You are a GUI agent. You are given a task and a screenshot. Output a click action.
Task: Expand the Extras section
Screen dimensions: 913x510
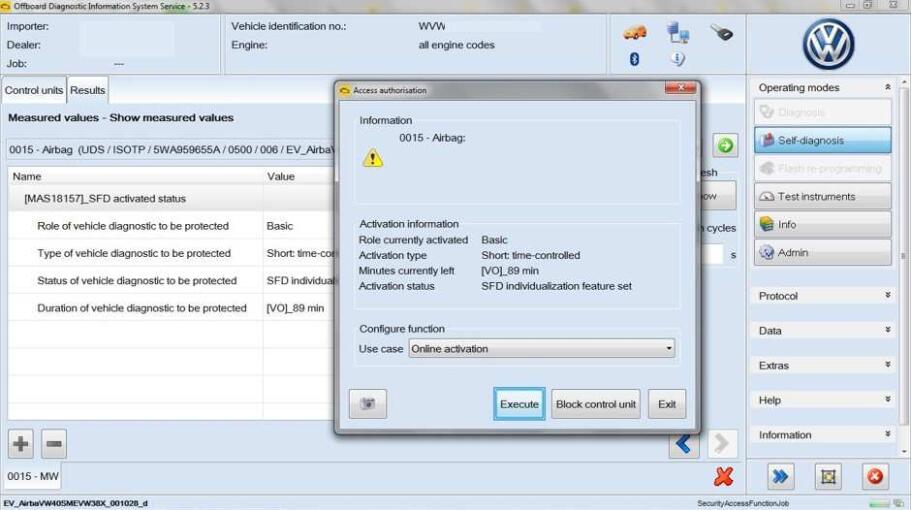coord(887,365)
